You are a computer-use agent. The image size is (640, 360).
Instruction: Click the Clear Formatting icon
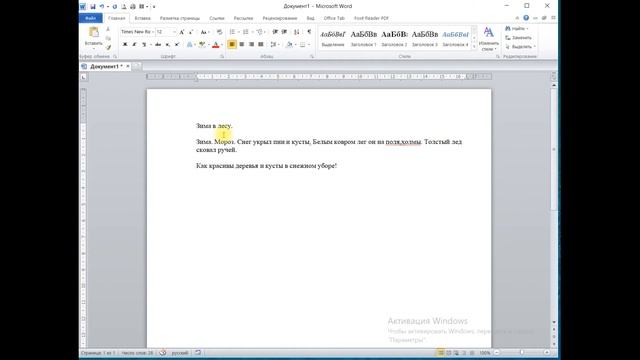tap(220, 32)
